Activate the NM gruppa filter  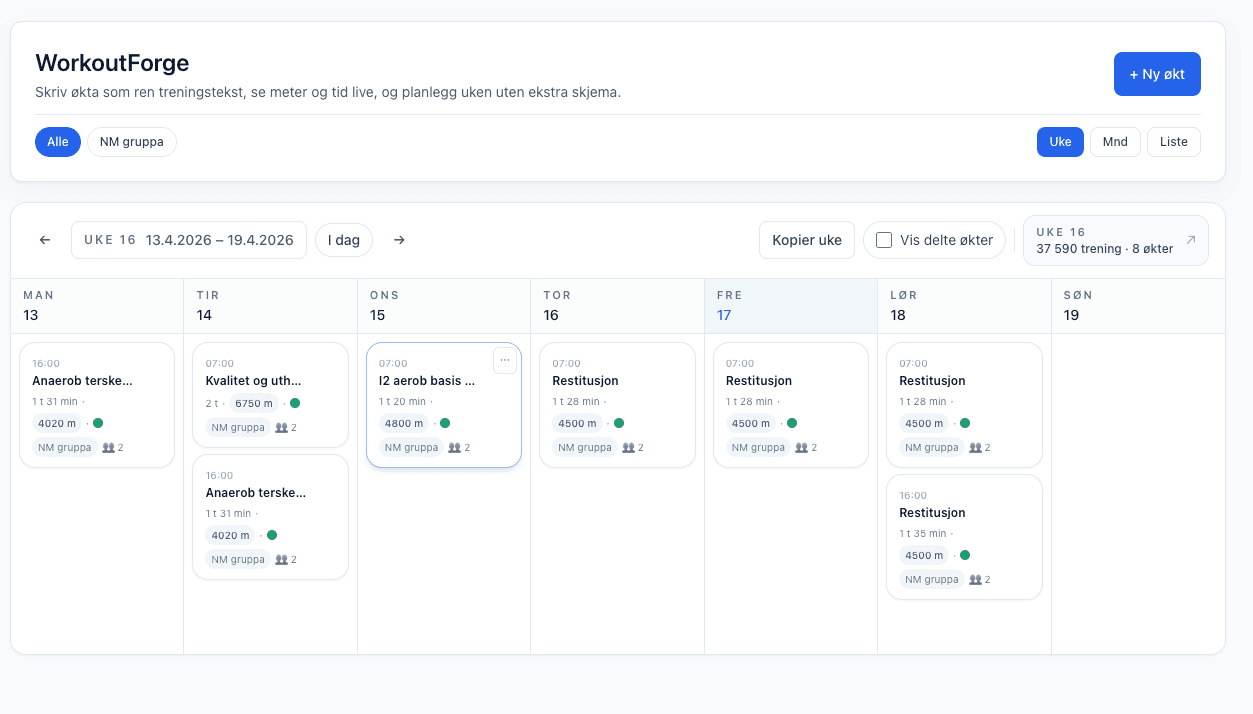pyautogui.click(x=131, y=141)
